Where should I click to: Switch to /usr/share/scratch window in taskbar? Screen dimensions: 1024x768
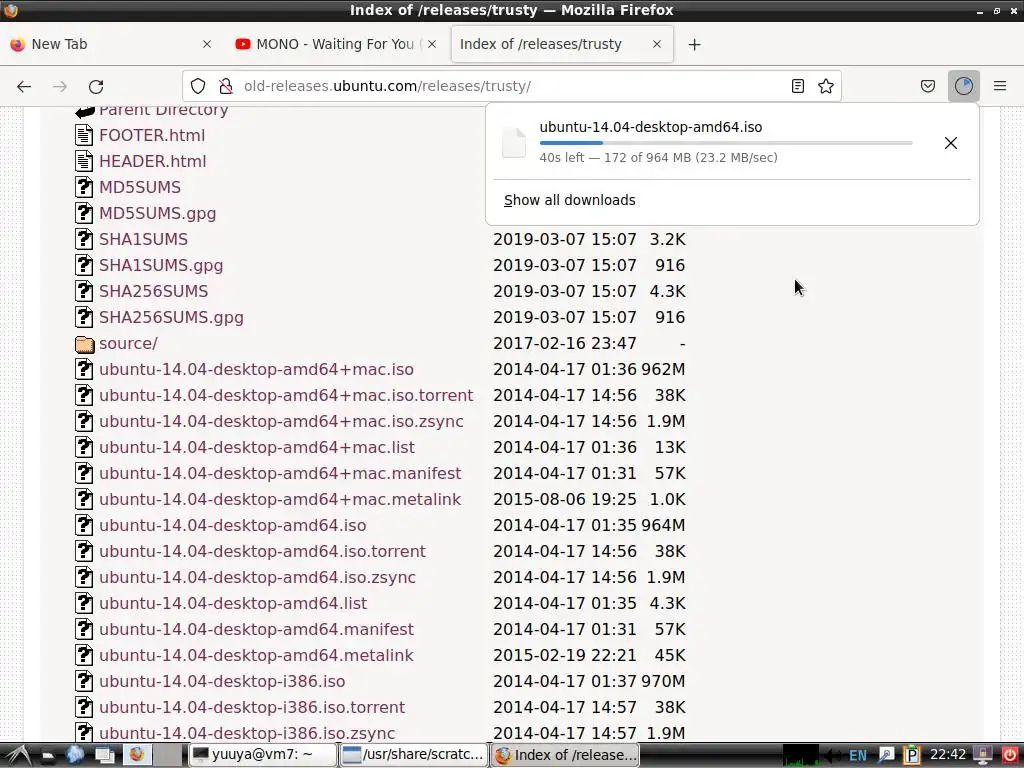414,755
